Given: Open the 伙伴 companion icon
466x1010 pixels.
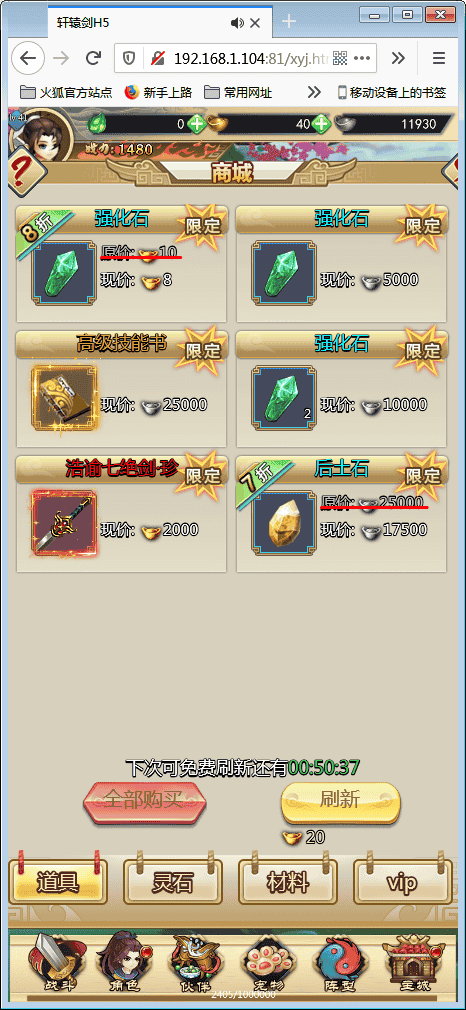Looking at the screenshot, I should pos(195,963).
